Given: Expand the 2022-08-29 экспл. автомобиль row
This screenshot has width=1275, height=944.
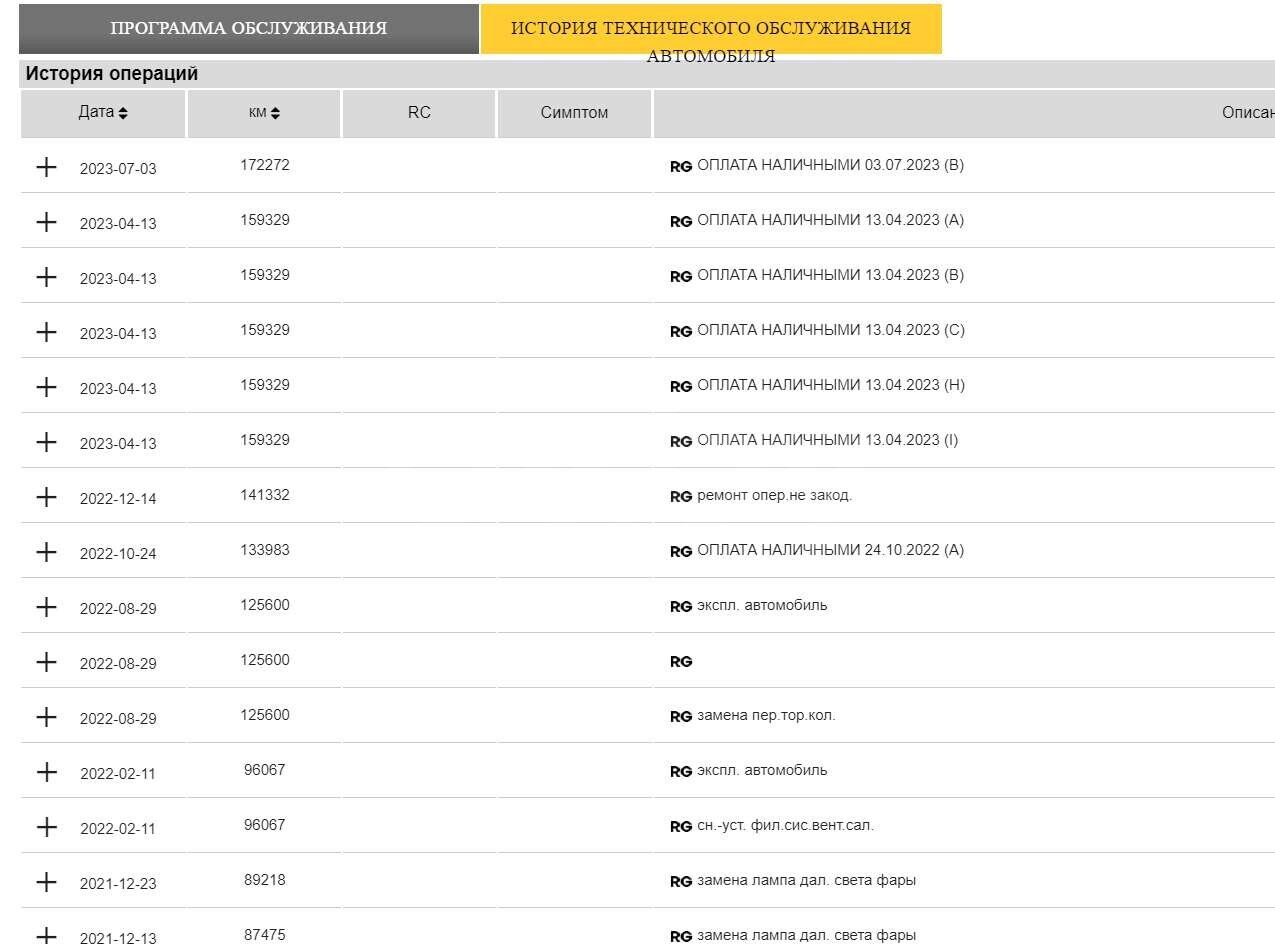Looking at the screenshot, I should pyautogui.click(x=46, y=607).
